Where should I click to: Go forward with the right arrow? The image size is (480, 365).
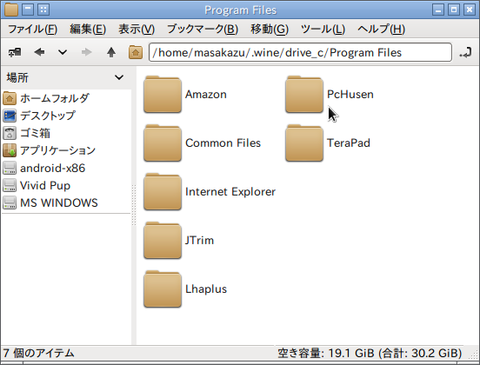click(x=86, y=52)
